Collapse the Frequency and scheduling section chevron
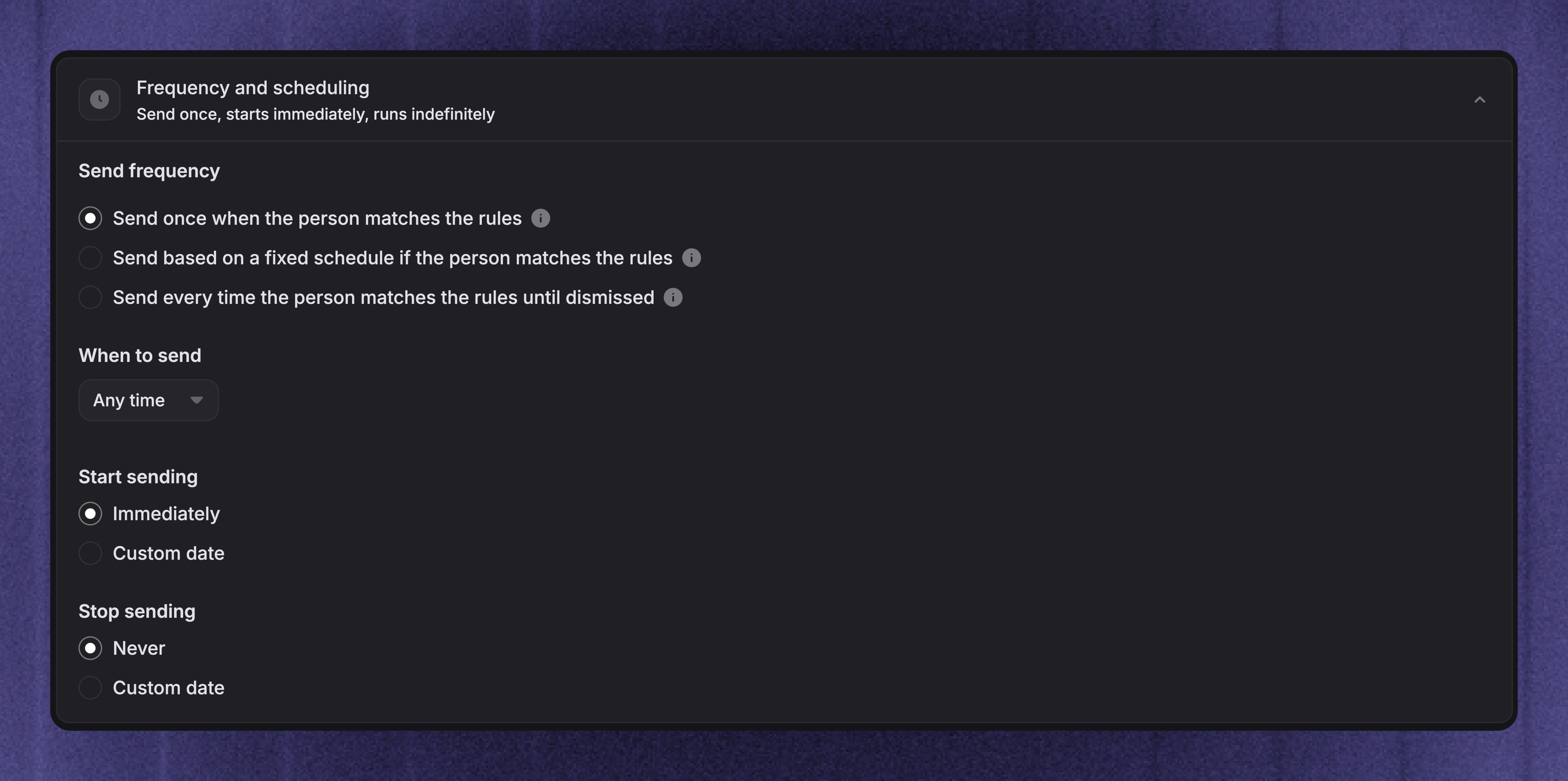The width and height of the screenshot is (1568, 781). 1480,100
